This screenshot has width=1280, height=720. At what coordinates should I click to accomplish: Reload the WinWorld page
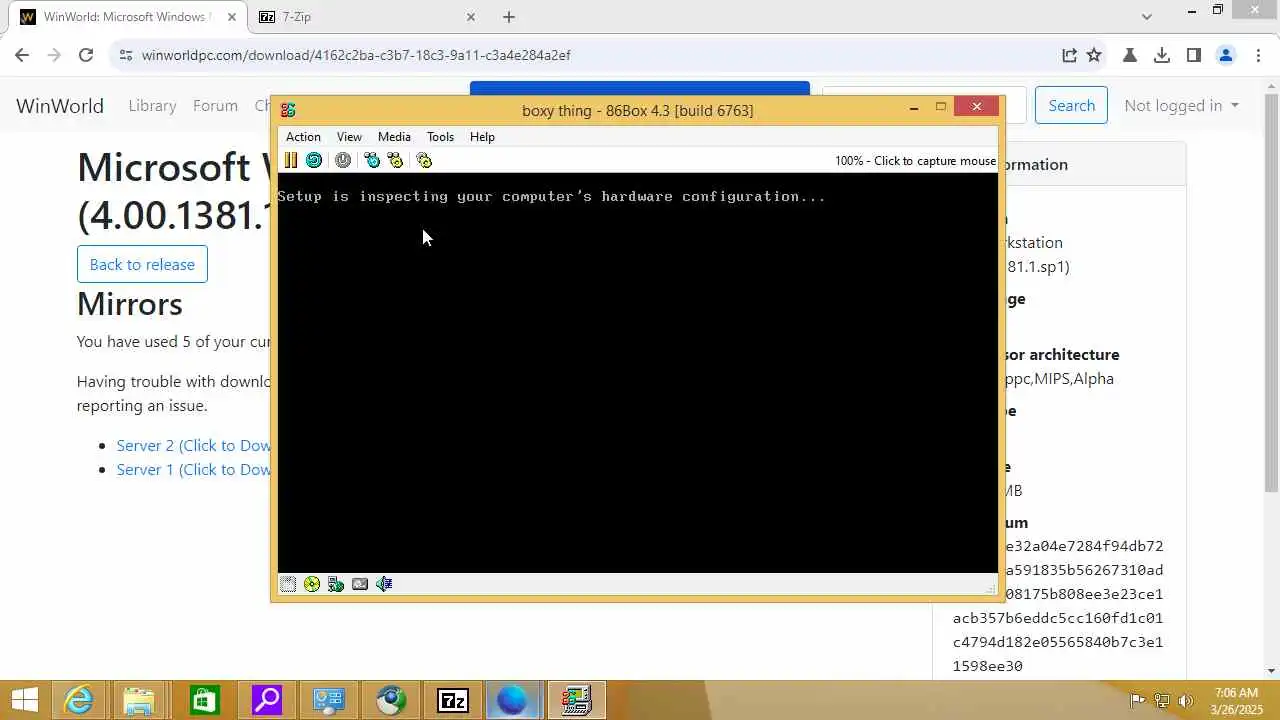point(86,55)
